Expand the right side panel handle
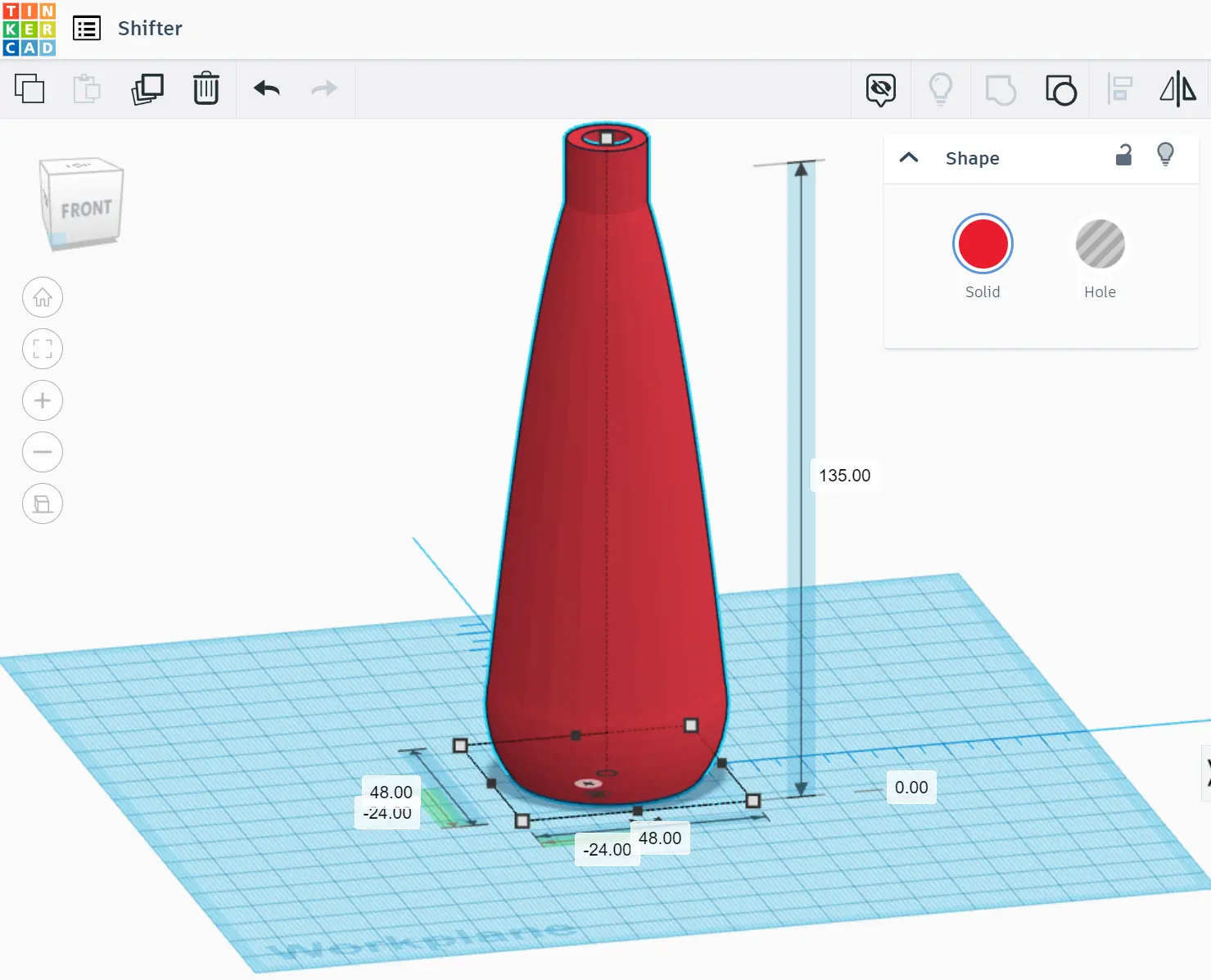The height and width of the screenshot is (980, 1211). [x=1206, y=772]
